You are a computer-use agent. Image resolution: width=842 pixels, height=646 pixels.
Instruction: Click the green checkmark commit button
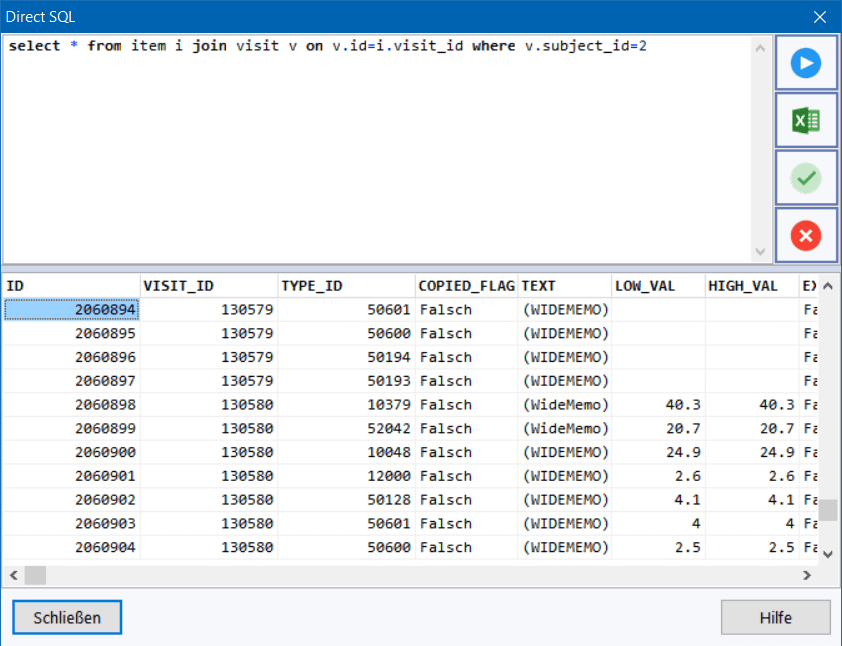point(806,179)
